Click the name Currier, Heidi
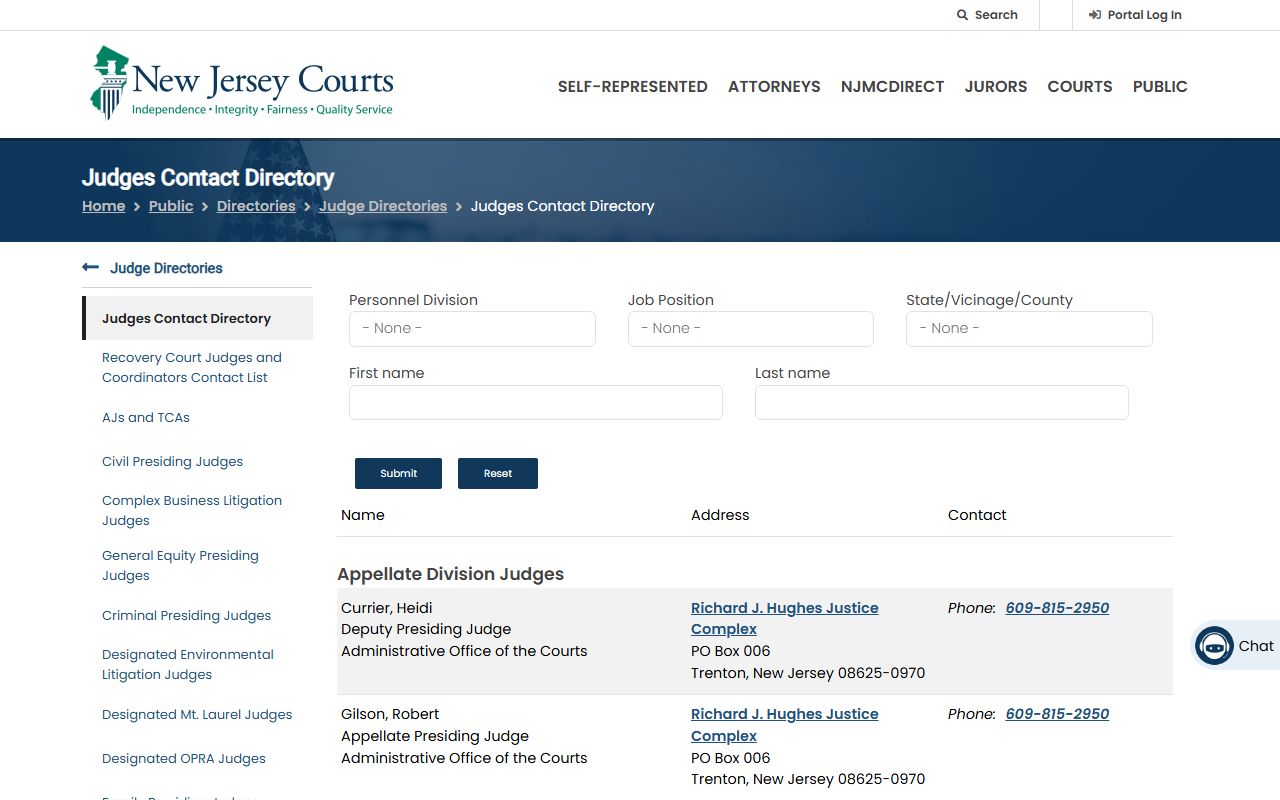The image size is (1280, 800). click(387, 608)
